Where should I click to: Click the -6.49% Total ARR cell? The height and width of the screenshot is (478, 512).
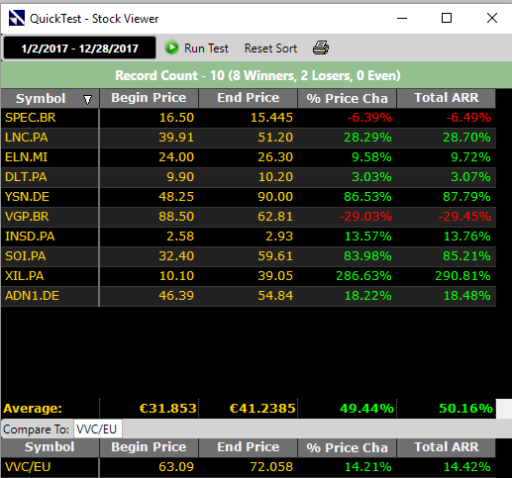pos(468,118)
